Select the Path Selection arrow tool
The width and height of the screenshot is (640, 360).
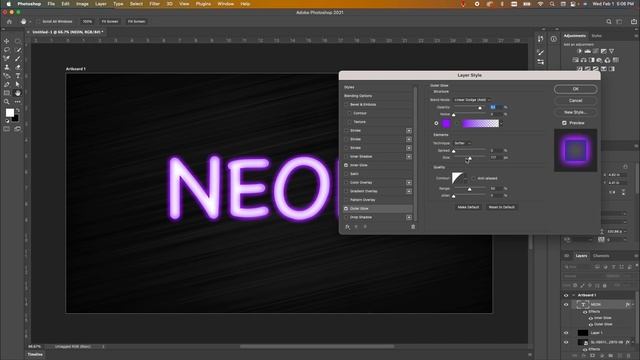click(18, 84)
